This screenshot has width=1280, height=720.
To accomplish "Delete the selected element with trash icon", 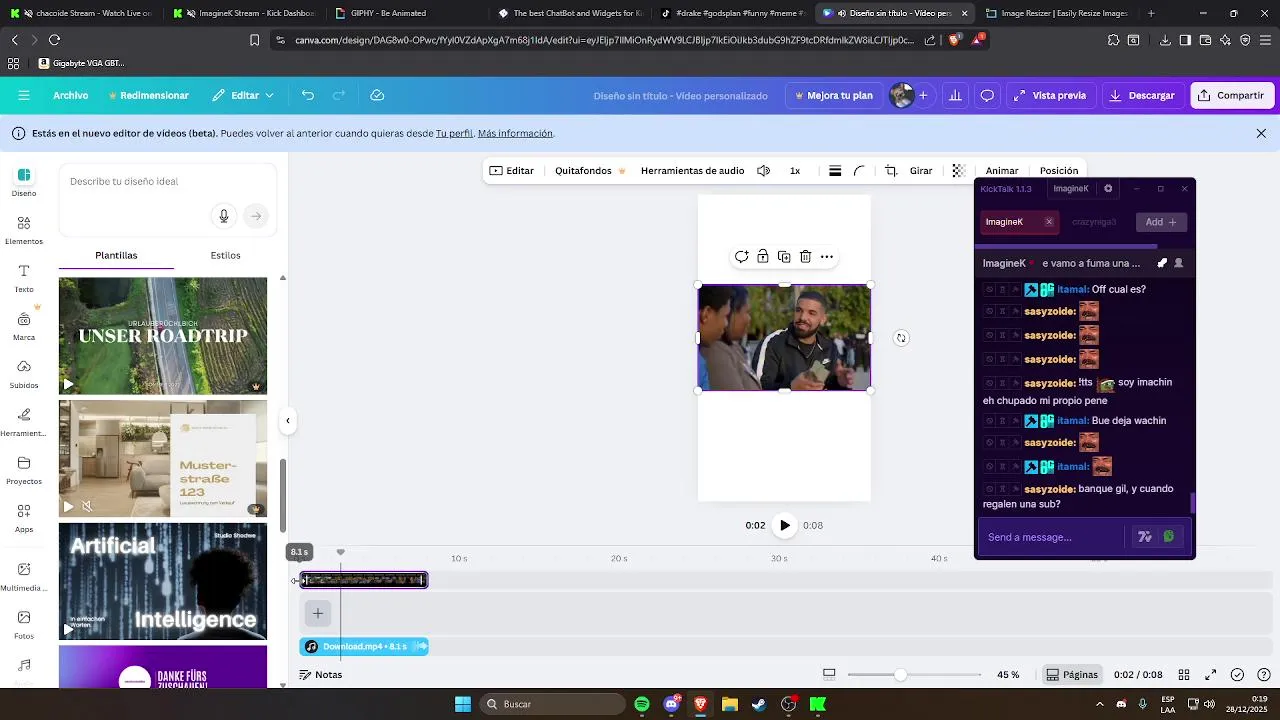I will coord(805,257).
